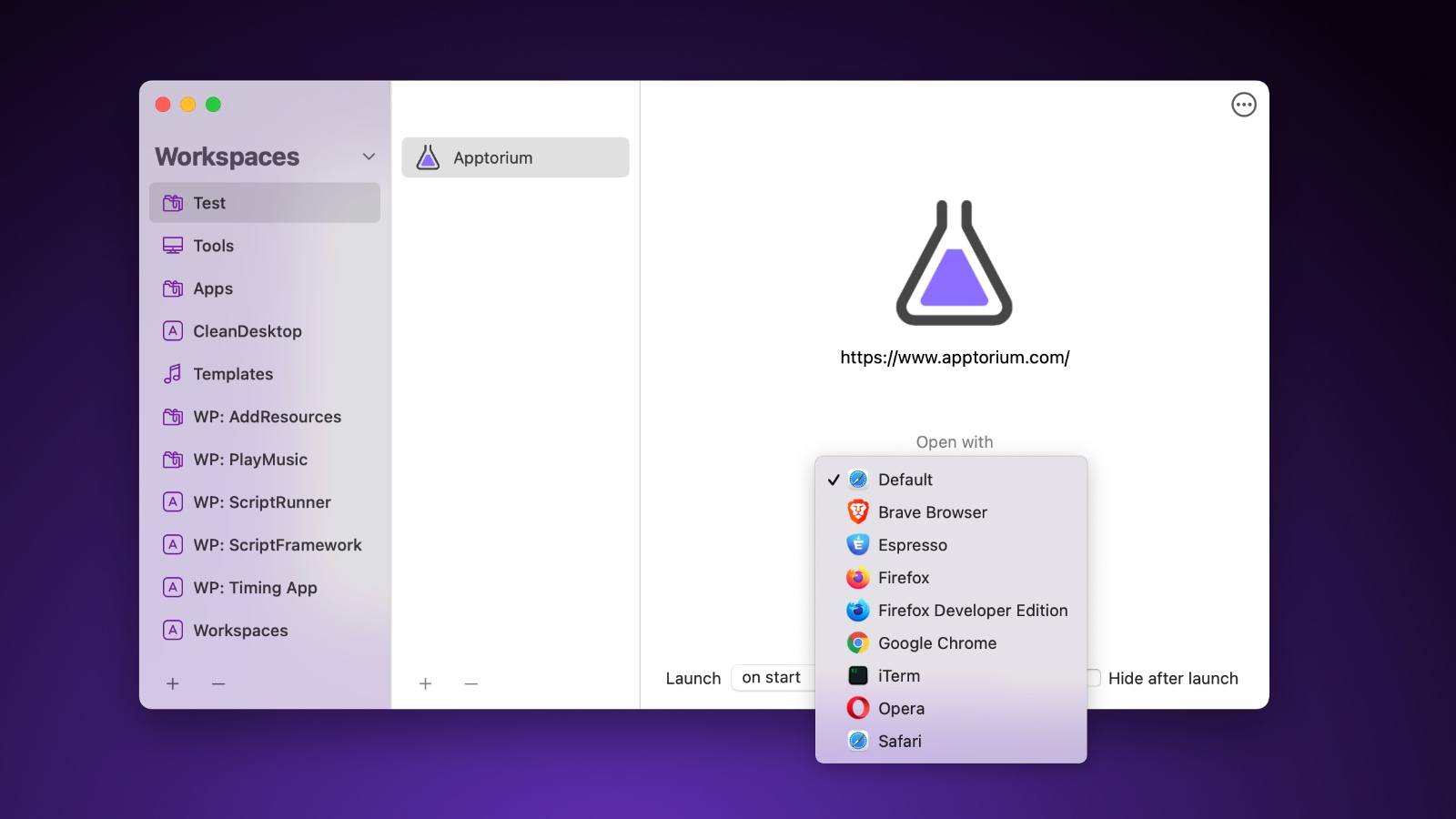Viewport: 1456px width, 819px height.
Task: Choose Google Chrome from the menu
Action: (x=951, y=643)
